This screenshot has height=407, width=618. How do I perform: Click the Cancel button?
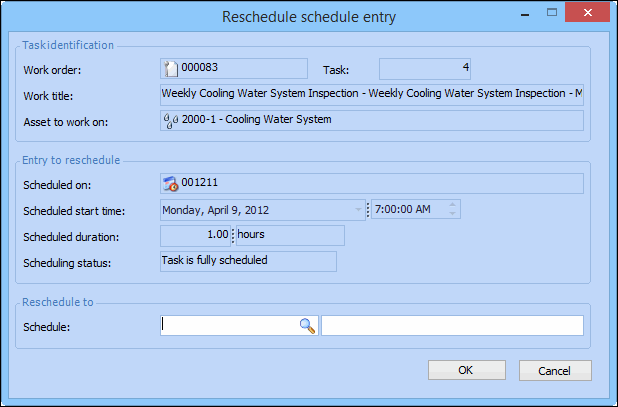click(555, 370)
